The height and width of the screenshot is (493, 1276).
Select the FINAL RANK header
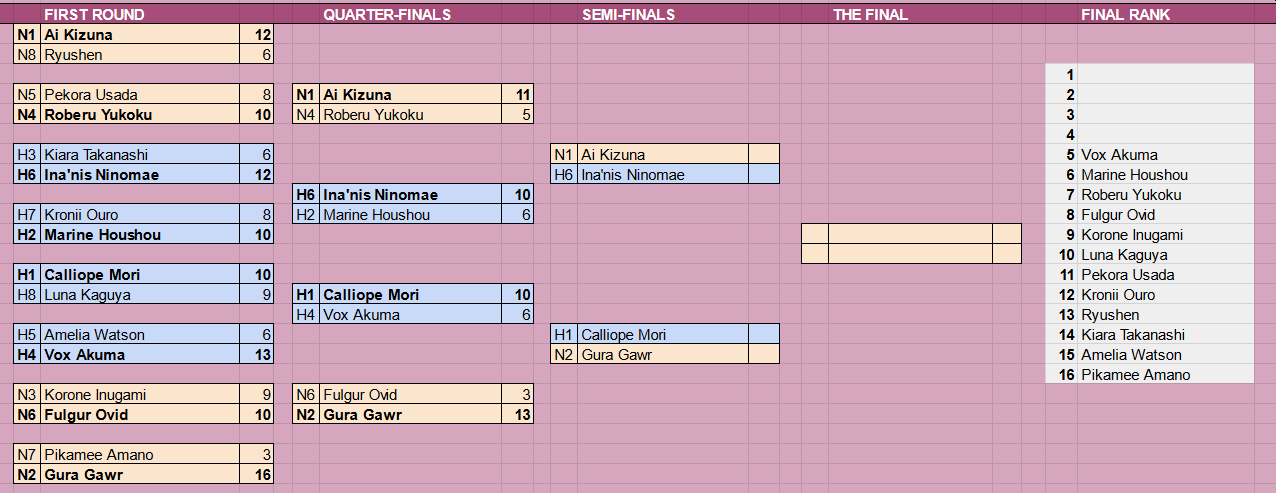(x=1125, y=14)
